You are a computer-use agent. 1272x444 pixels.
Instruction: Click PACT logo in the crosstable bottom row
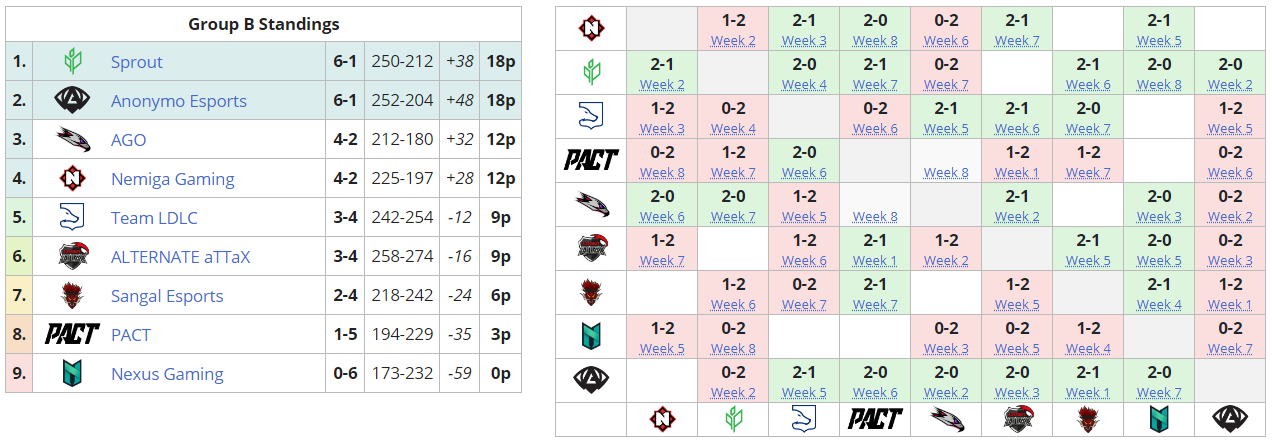[875, 419]
